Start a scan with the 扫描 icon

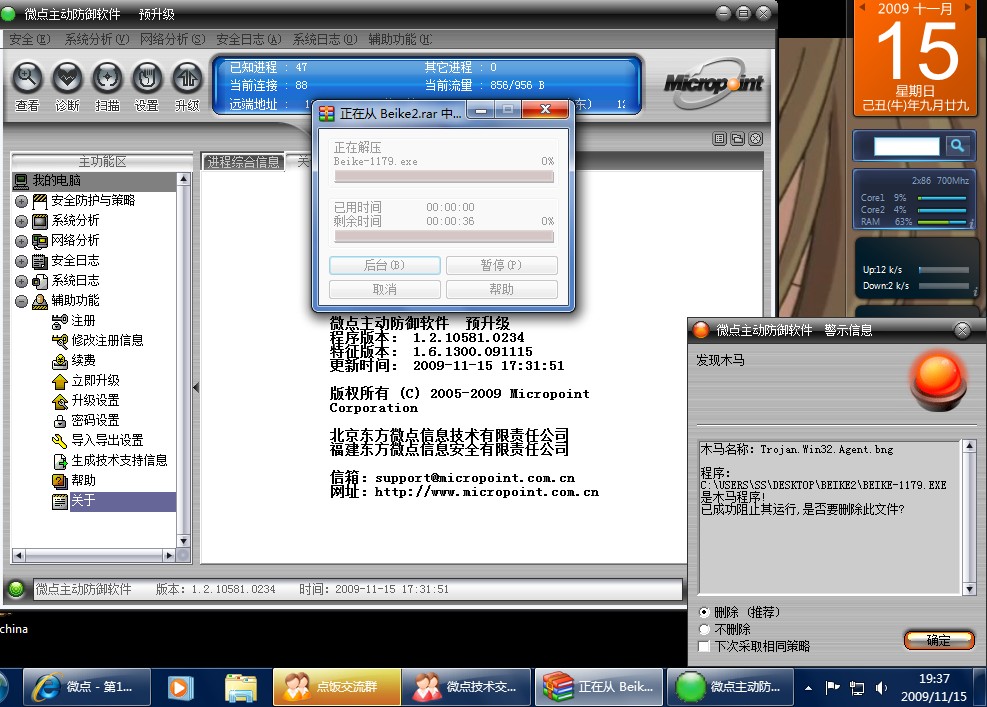(107, 77)
